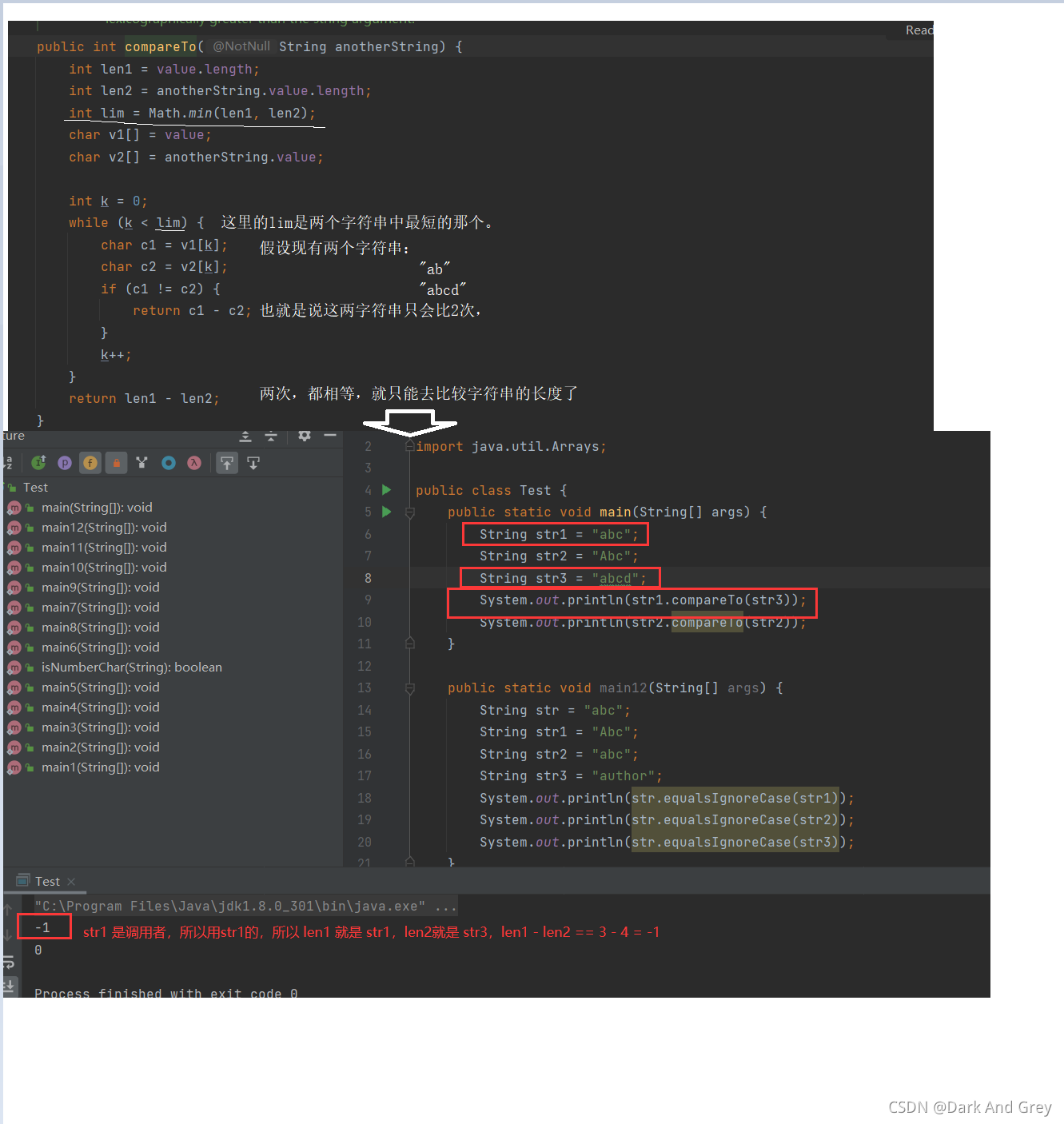Click the str1 "abc" declaration on line 6
Screen dimensions: 1064x1124
pyautogui.click(x=559, y=534)
